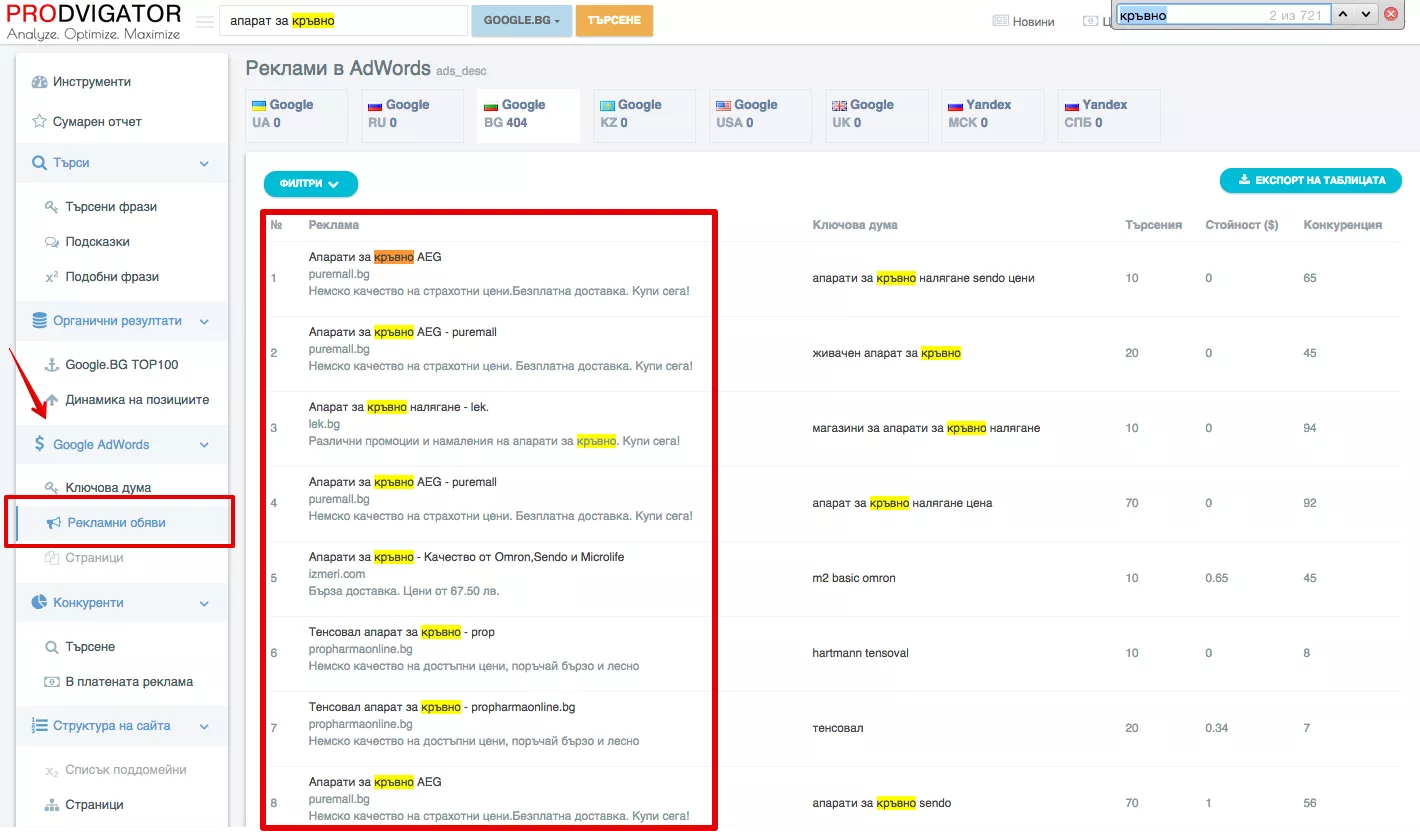Click the megaphone icon for Рекламни обяви
The height and width of the screenshot is (834, 1420).
pos(54,523)
